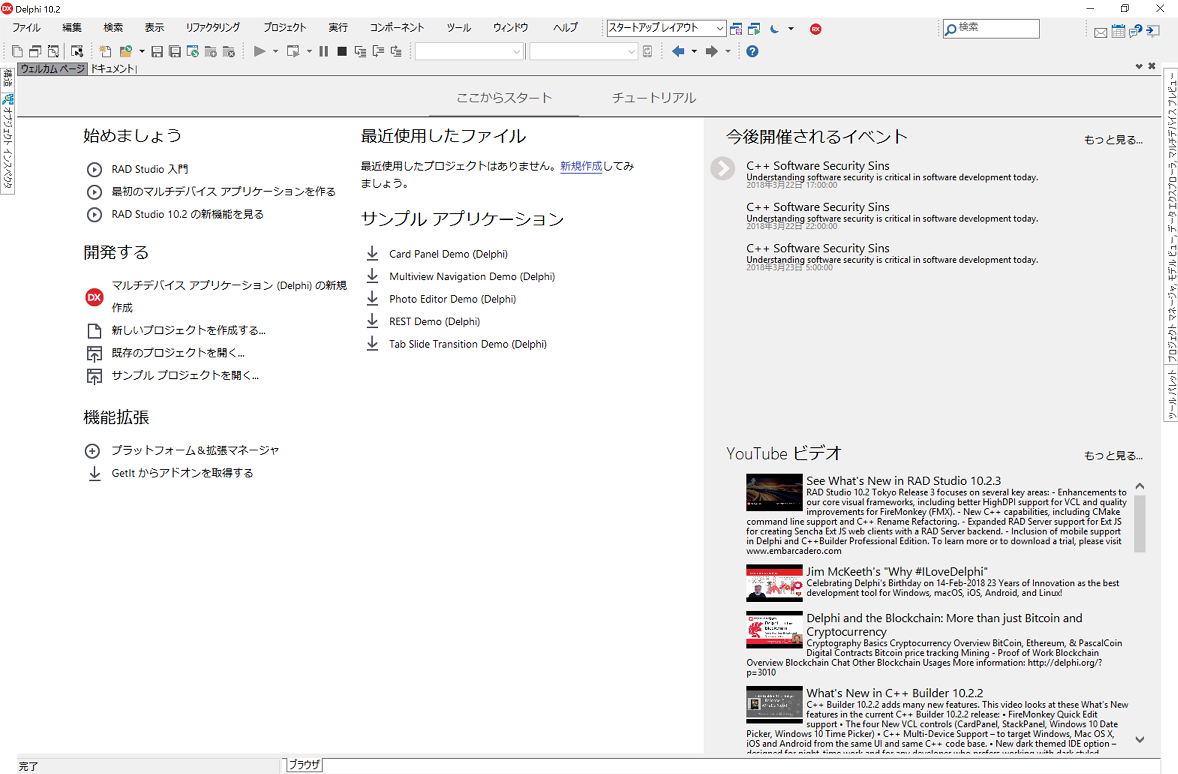Image resolution: width=1178 pixels, height=774 pixels.
Task: Click the Run green play icon
Action: pos(259,51)
